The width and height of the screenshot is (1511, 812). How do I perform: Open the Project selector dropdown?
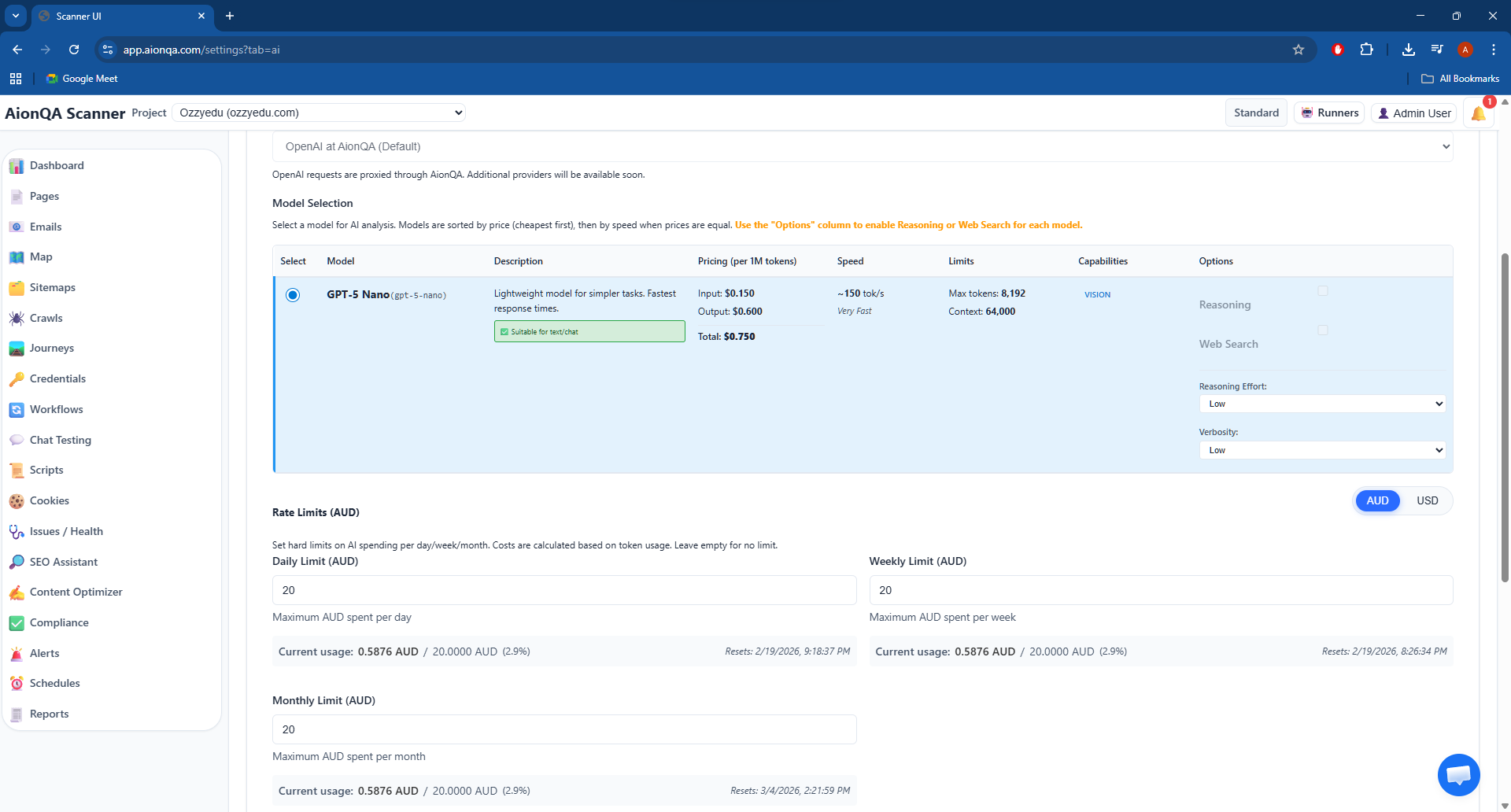[x=319, y=113]
